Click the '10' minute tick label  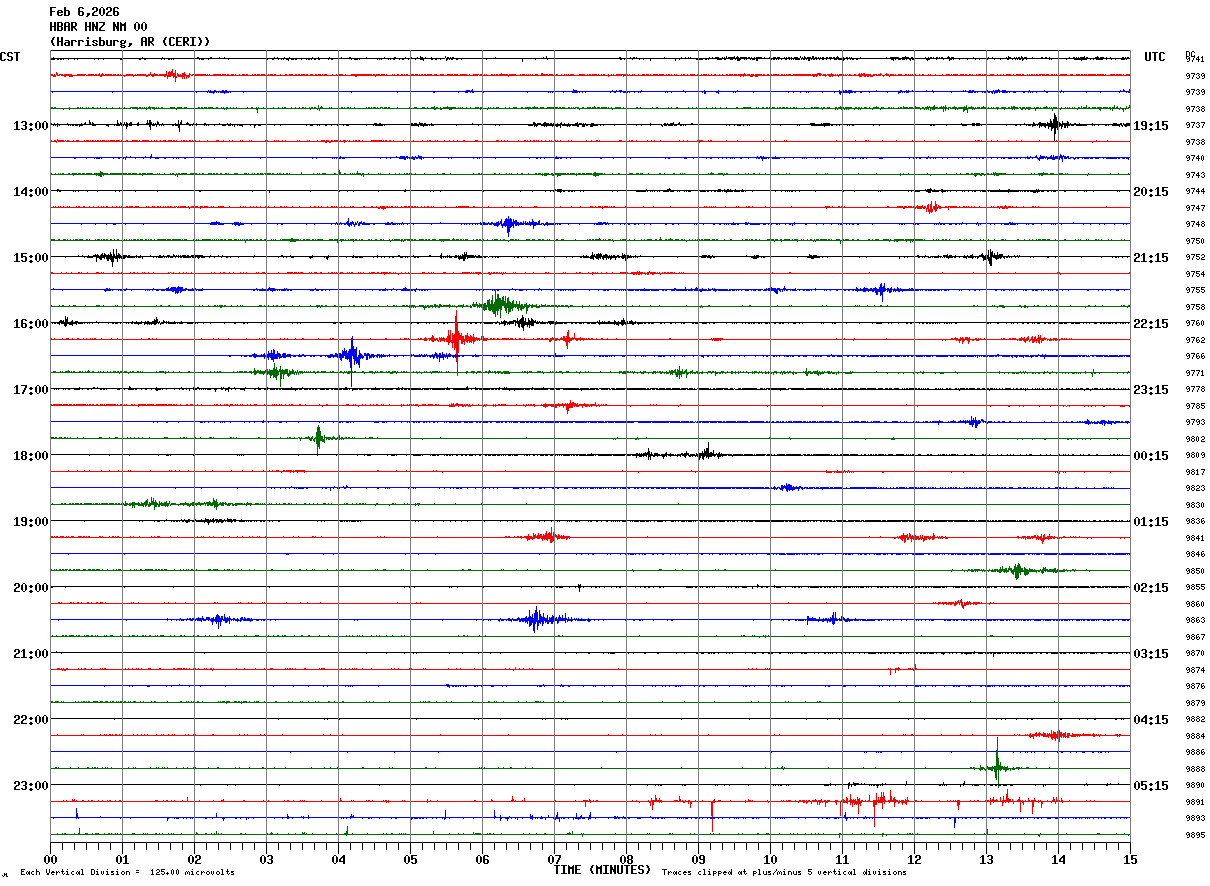(x=770, y=859)
